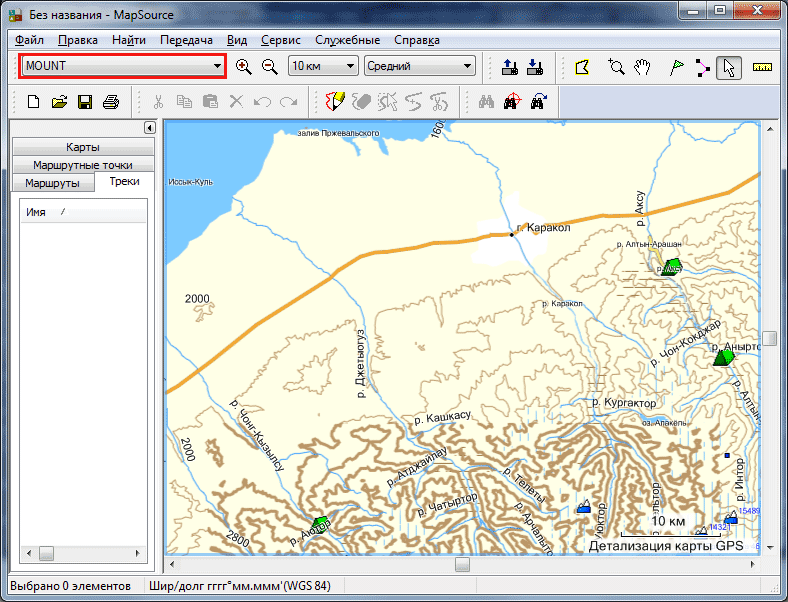Switch to the Карты tab

pyautogui.click(x=83, y=147)
